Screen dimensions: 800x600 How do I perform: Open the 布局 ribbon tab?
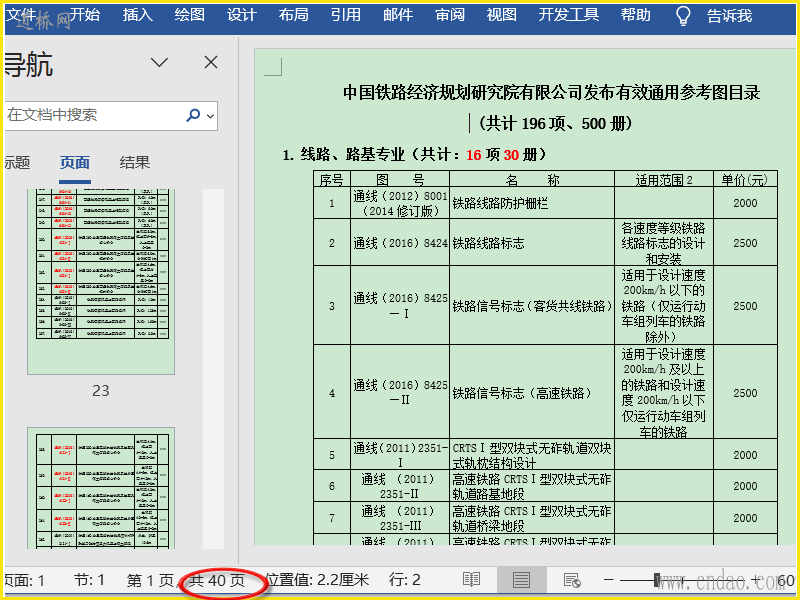[x=293, y=15]
